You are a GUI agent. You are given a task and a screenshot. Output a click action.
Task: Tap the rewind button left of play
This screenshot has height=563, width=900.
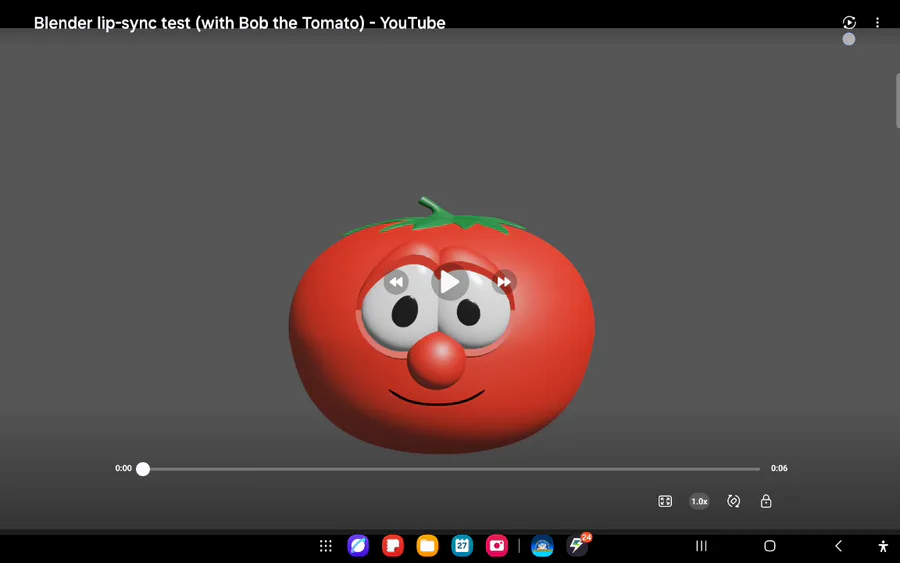(x=395, y=282)
